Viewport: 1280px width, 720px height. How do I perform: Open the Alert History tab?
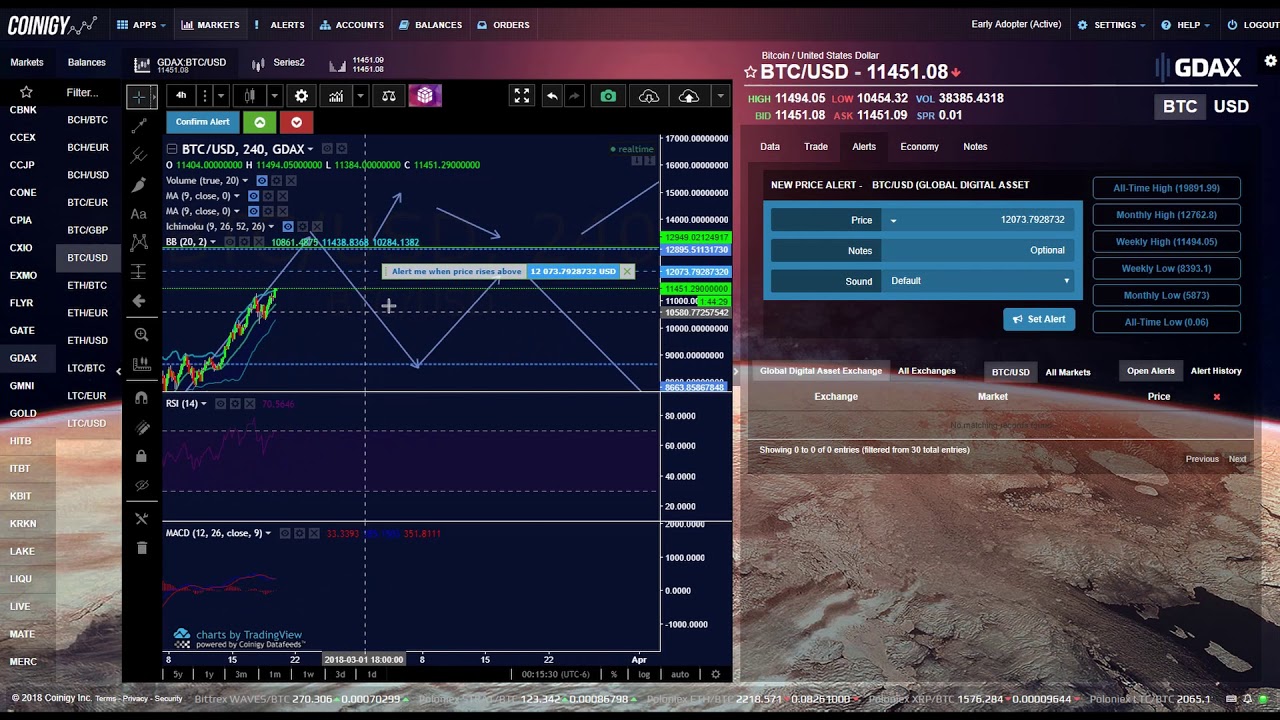click(x=1216, y=371)
